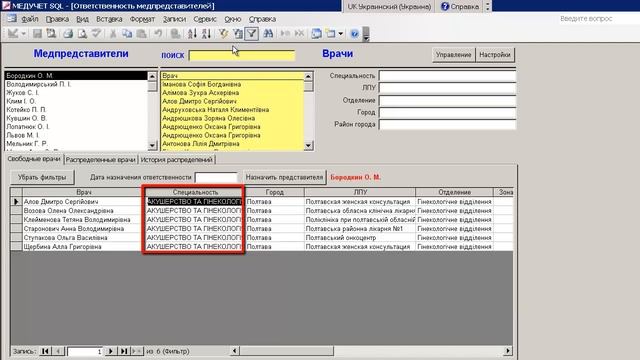
Task: Click the Убрать фильтры button
Action: coord(42,177)
